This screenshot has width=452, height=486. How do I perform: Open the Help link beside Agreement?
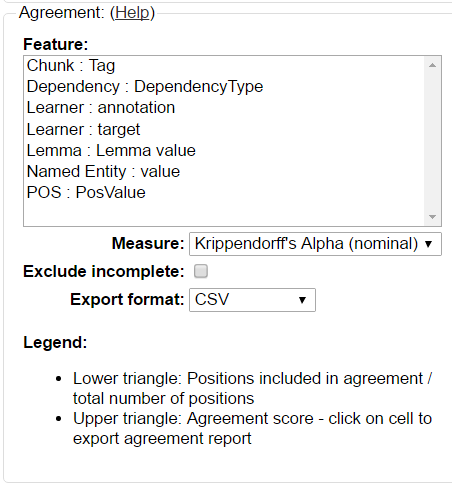point(132,13)
